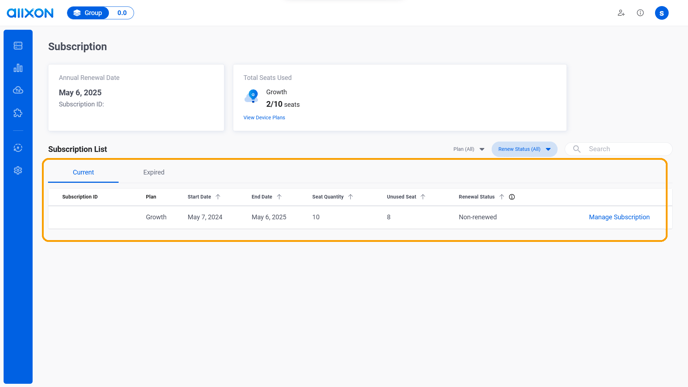Open the circular subscription sidebar icon
This screenshot has width=688, height=387.
(18, 148)
